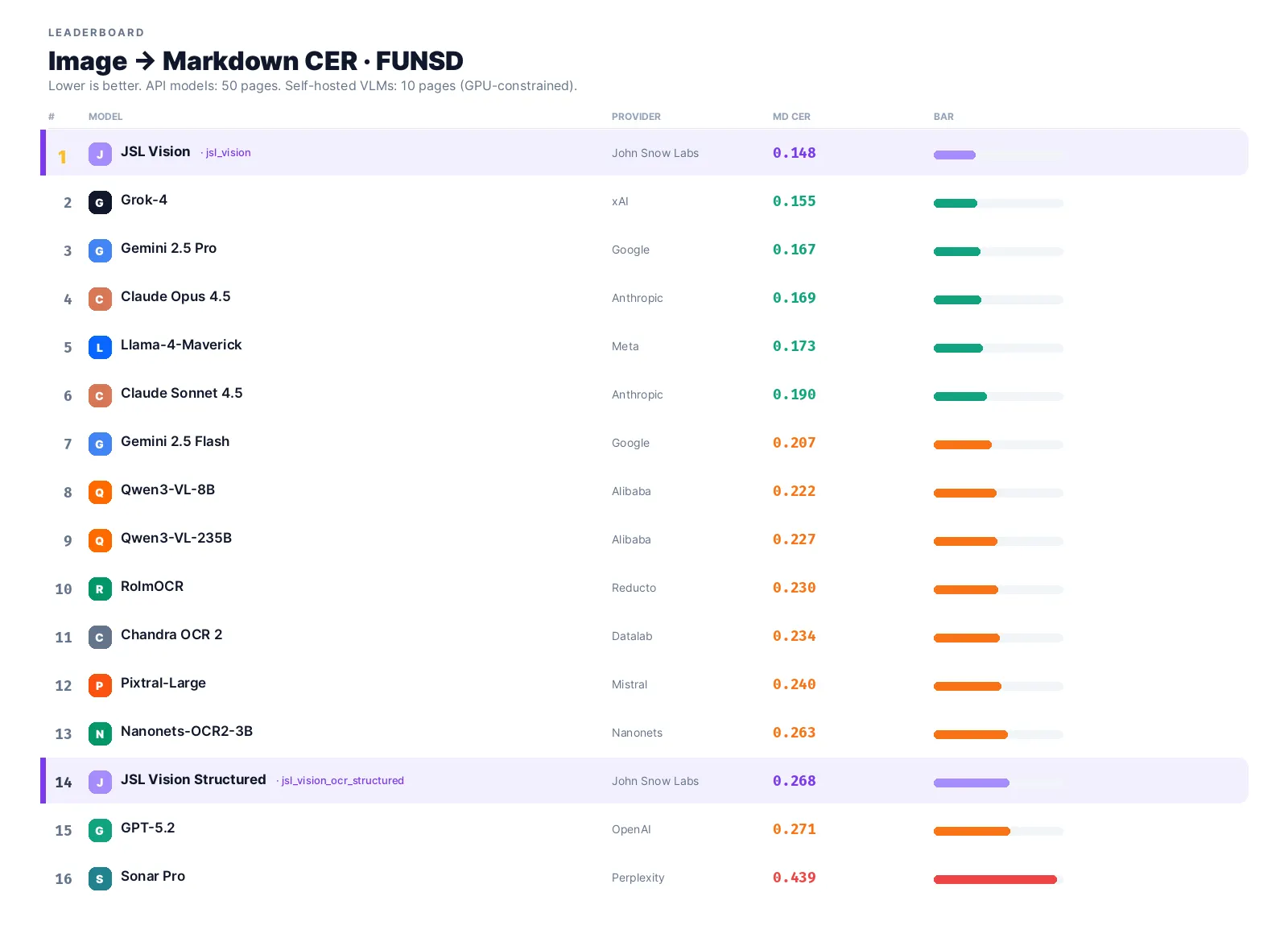
Task: Click the 0.169 score value
Action: (x=795, y=298)
